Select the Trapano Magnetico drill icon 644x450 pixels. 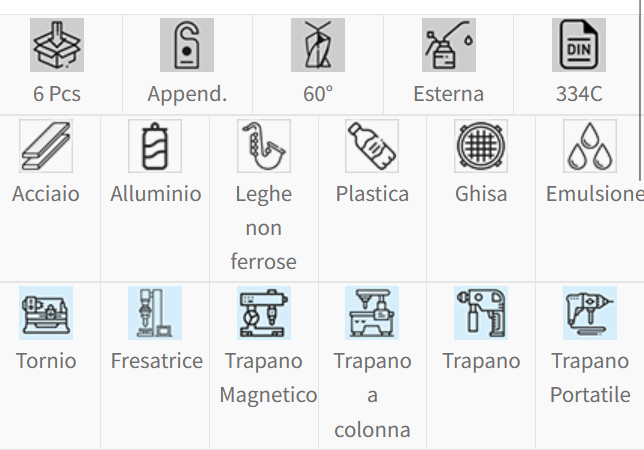click(264, 313)
